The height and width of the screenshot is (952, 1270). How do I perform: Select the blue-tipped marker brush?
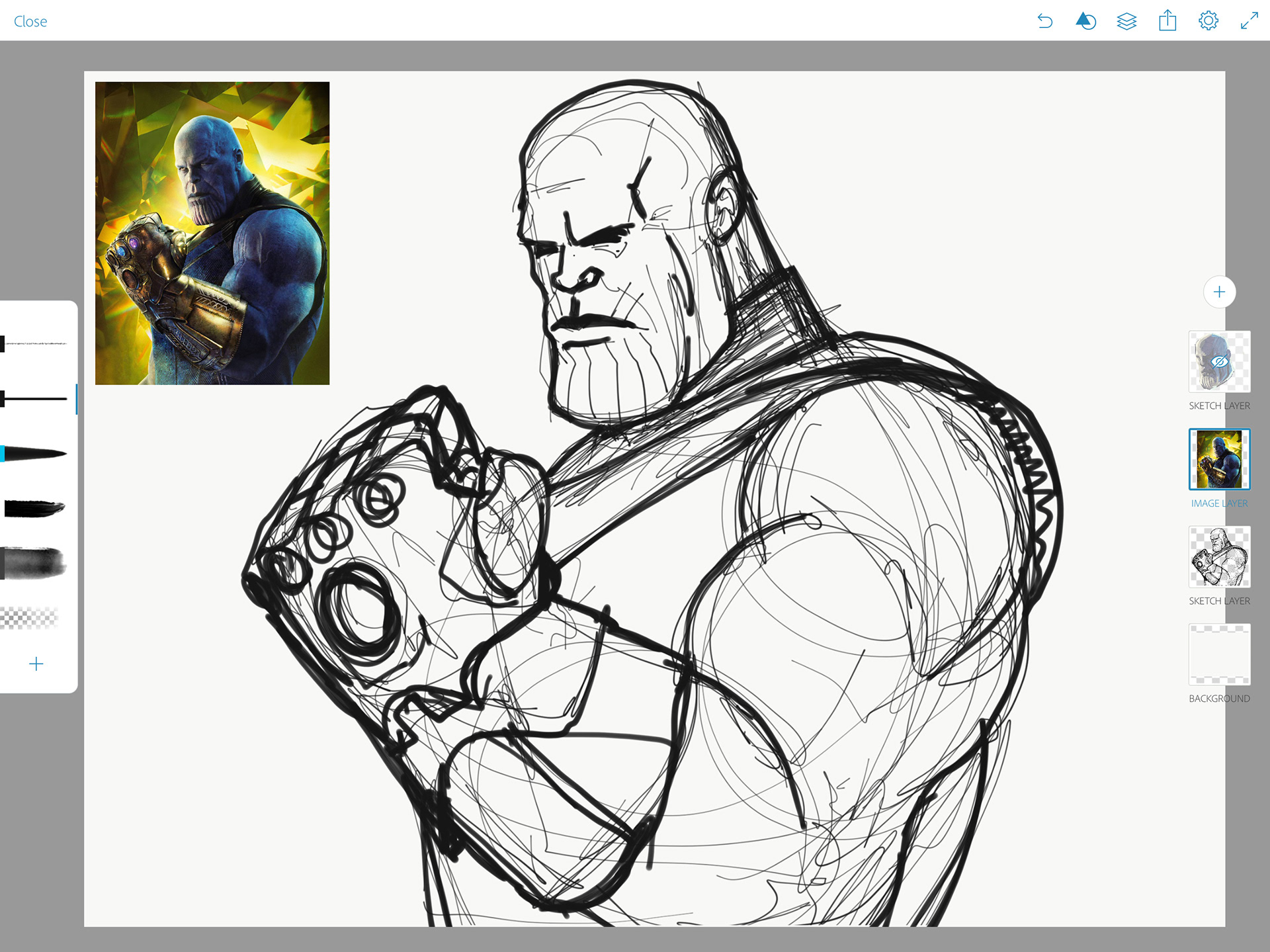[36, 454]
